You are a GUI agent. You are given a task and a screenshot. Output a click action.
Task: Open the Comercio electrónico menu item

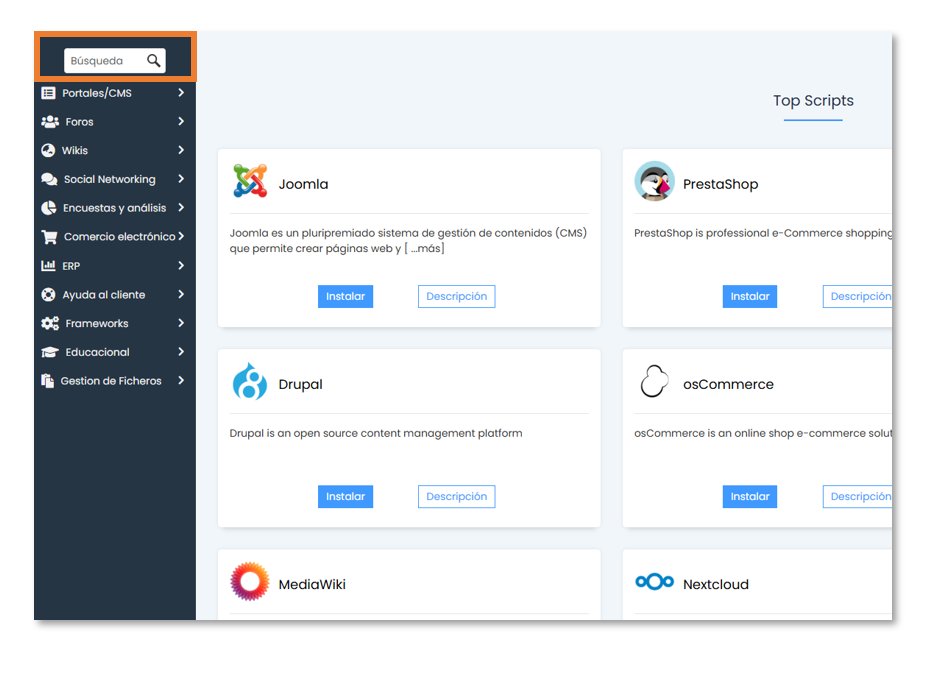(115, 237)
